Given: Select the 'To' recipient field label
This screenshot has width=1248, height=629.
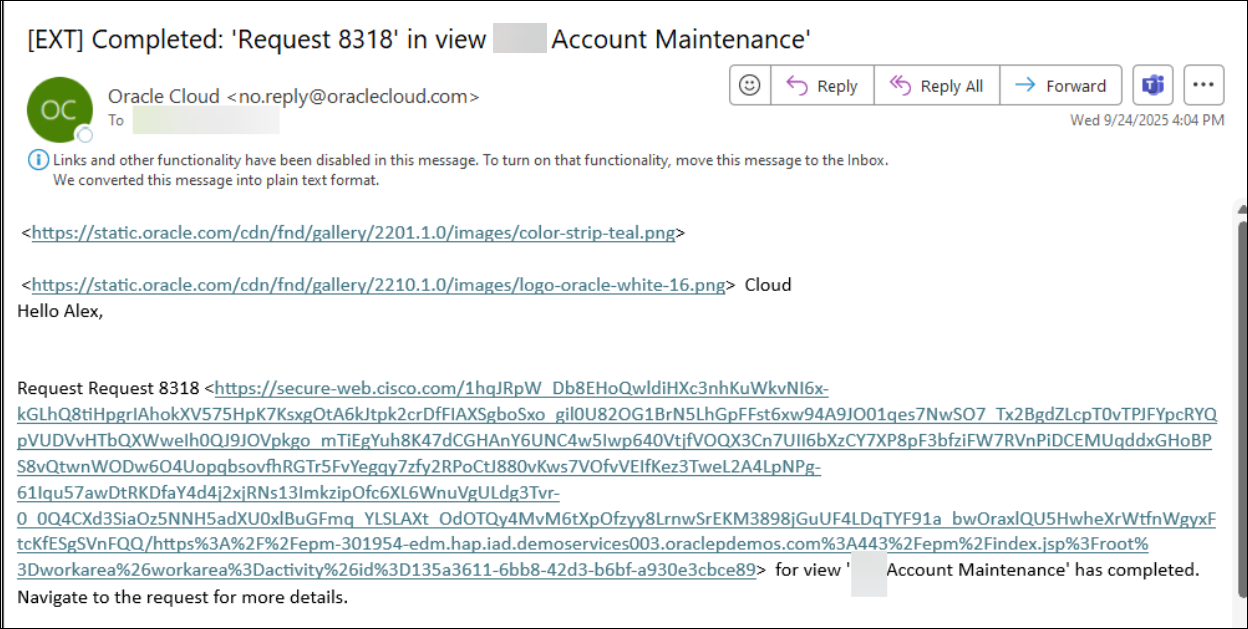Looking at the screenshot, I should click(x=116, y=120).
